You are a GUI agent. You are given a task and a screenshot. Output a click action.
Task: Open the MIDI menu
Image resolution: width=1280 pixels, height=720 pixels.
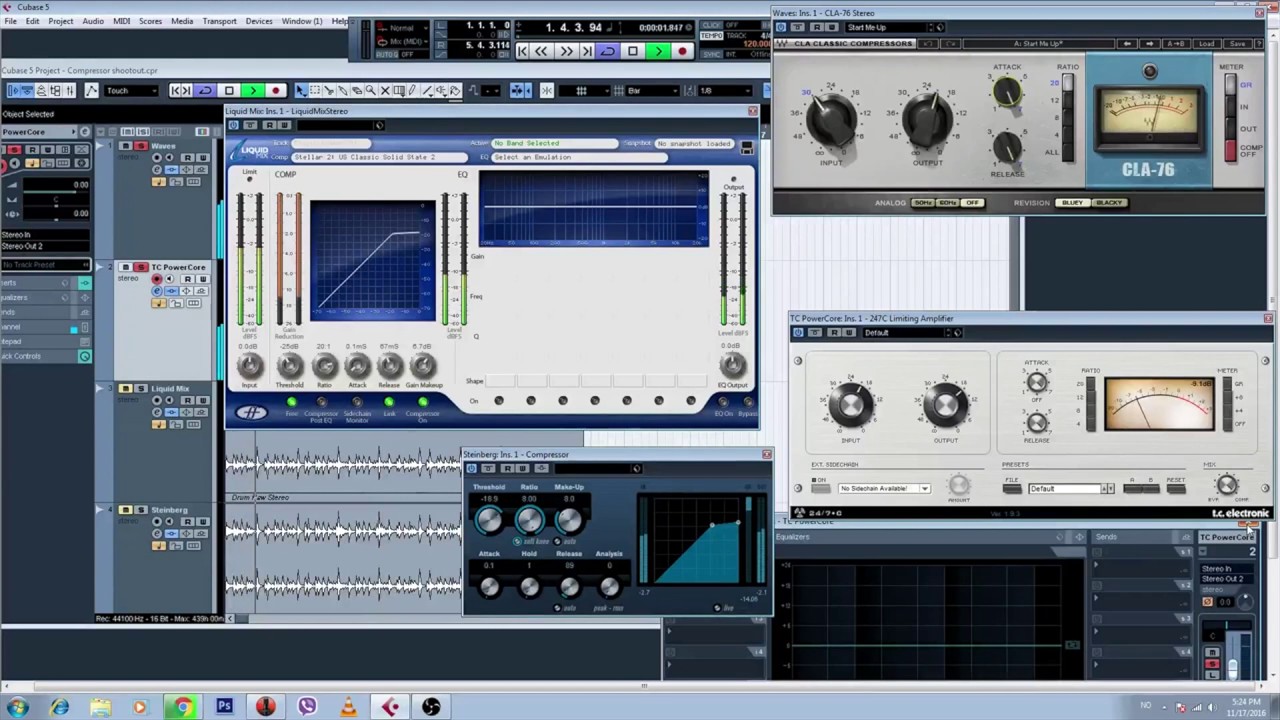coord(121,21)
